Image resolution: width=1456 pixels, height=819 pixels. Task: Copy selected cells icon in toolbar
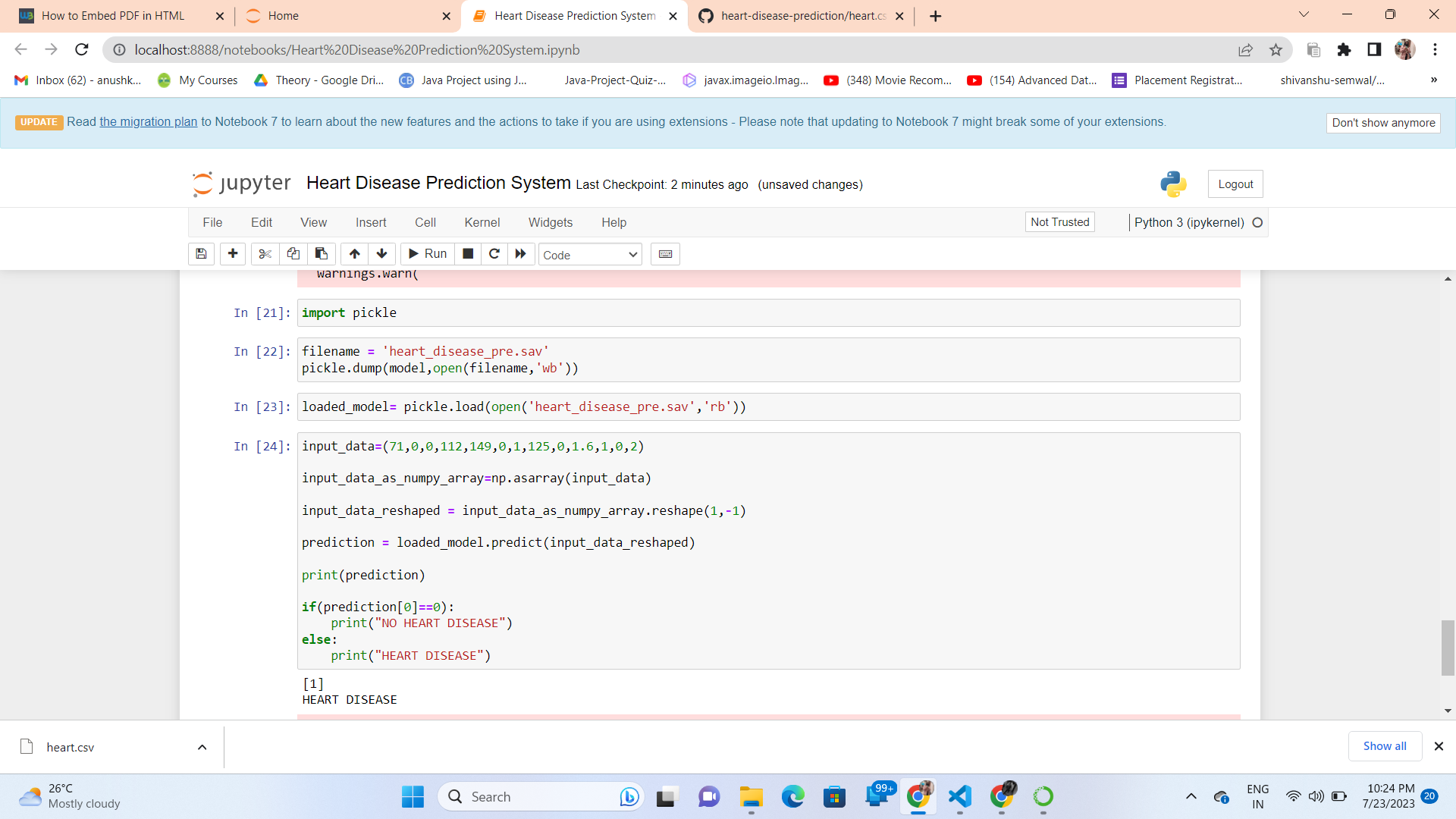[293, 254]
